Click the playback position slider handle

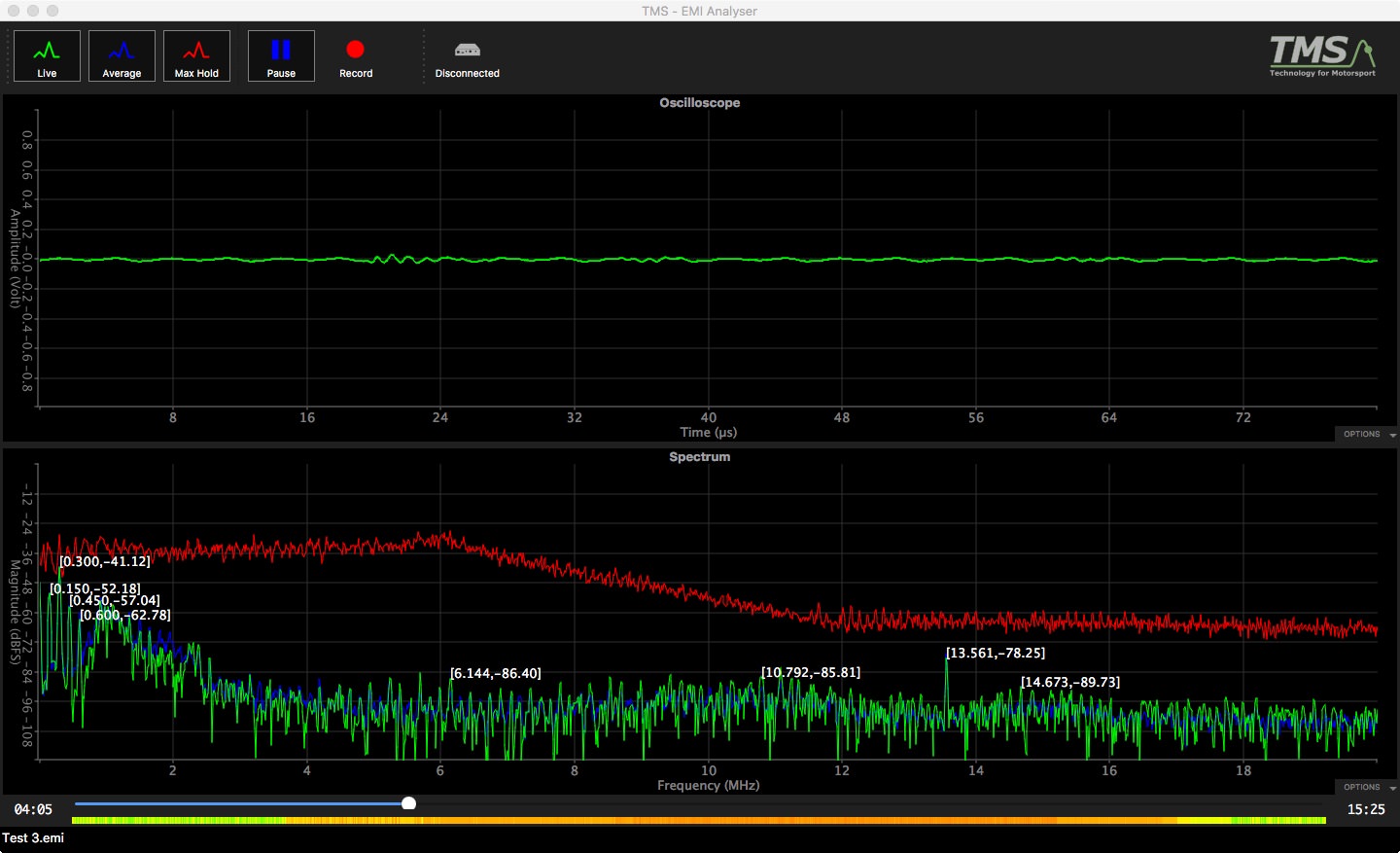tap(409, 803)
